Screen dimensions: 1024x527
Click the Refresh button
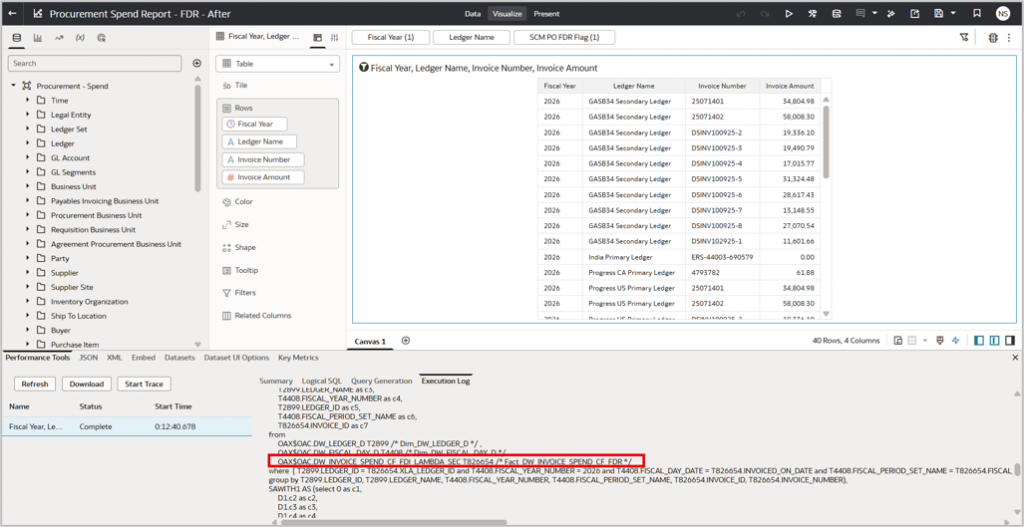click(35, 384)
